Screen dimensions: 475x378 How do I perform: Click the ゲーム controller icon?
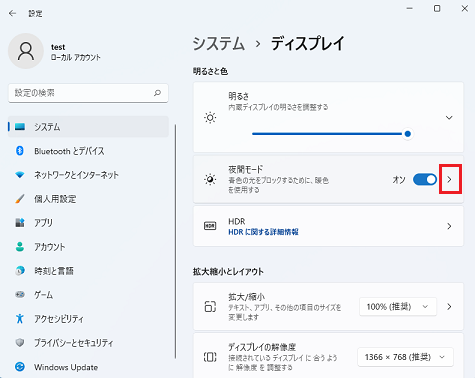[20, 295]
